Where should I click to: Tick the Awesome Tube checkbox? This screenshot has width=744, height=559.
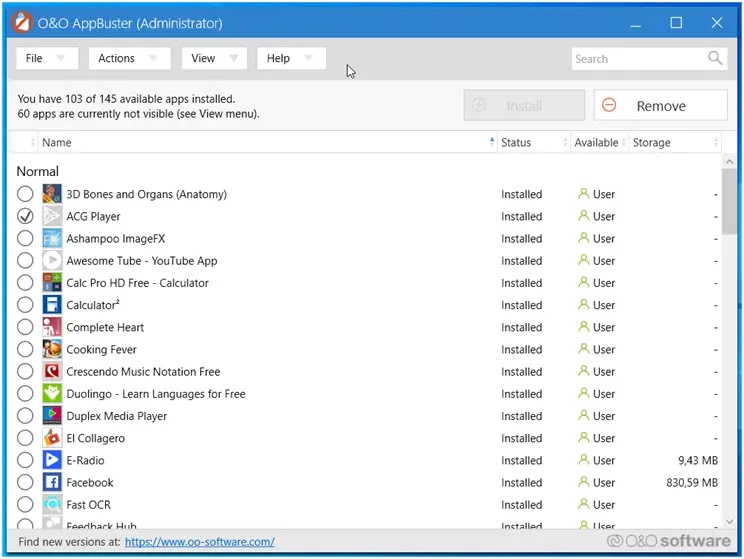coord(25,261)
